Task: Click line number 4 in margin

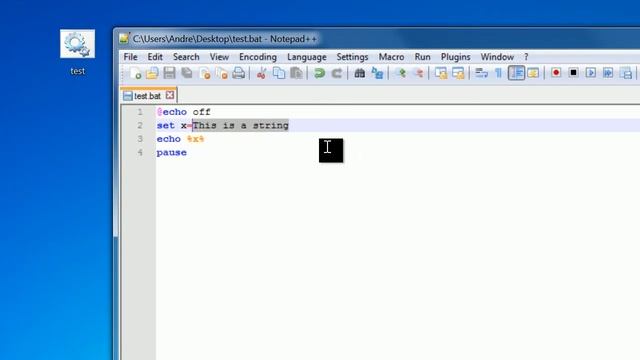Action: click(x=140, y=153)
